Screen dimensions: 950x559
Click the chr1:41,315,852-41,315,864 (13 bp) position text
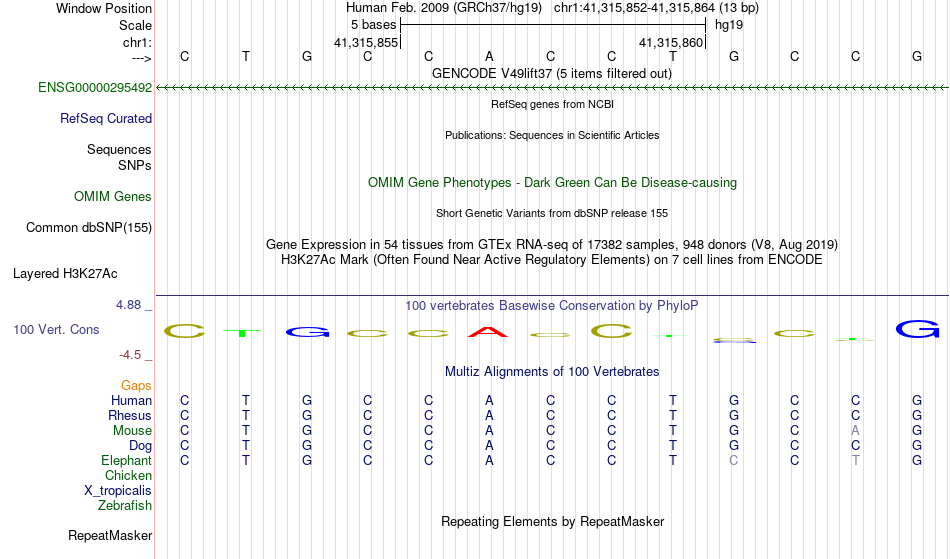656,8
